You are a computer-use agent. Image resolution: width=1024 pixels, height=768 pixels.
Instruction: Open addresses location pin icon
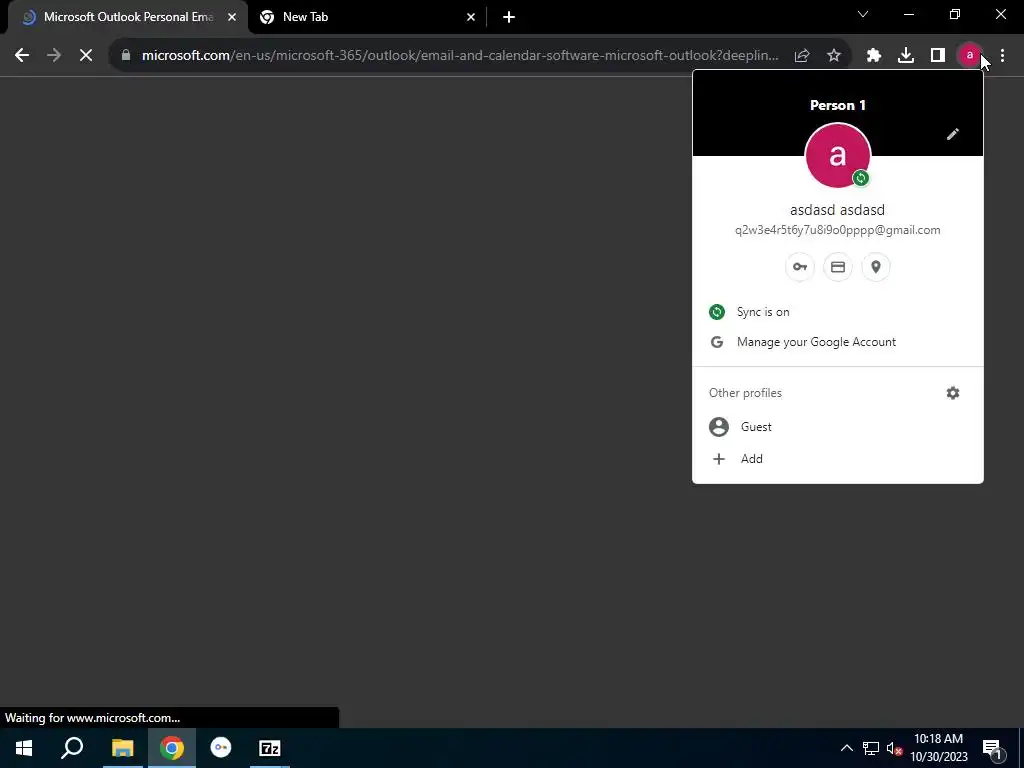(876, 266)
